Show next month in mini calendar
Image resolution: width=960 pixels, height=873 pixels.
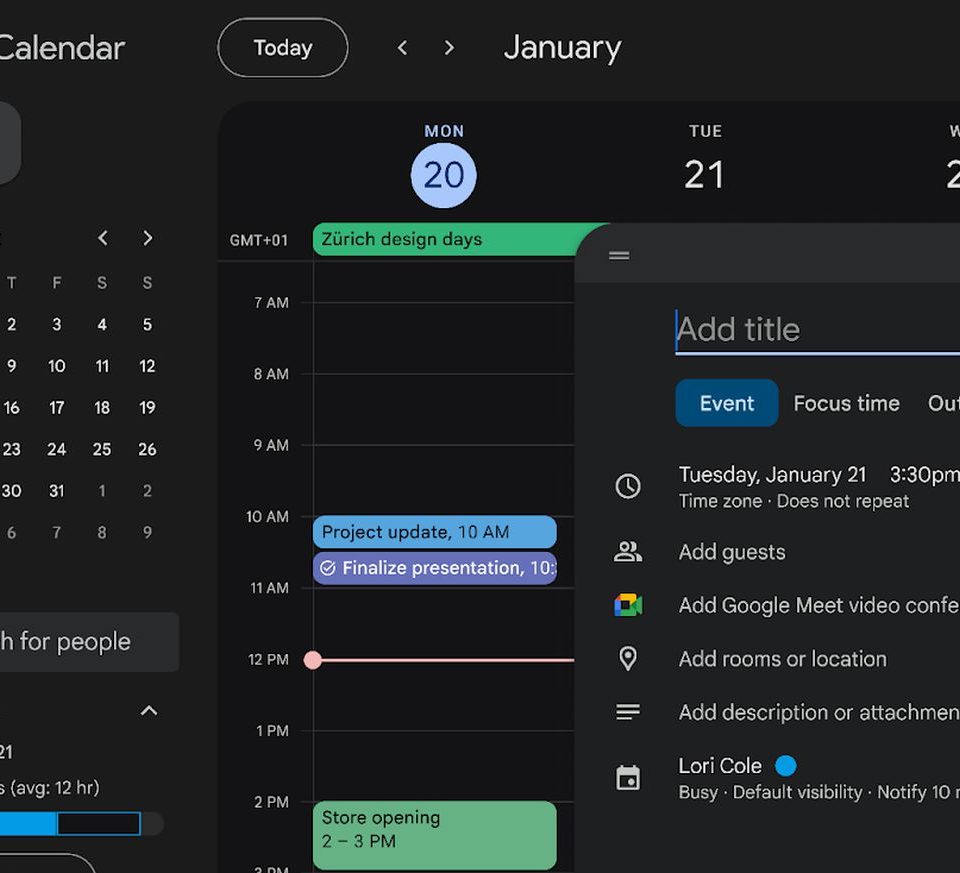coord(148,238)
